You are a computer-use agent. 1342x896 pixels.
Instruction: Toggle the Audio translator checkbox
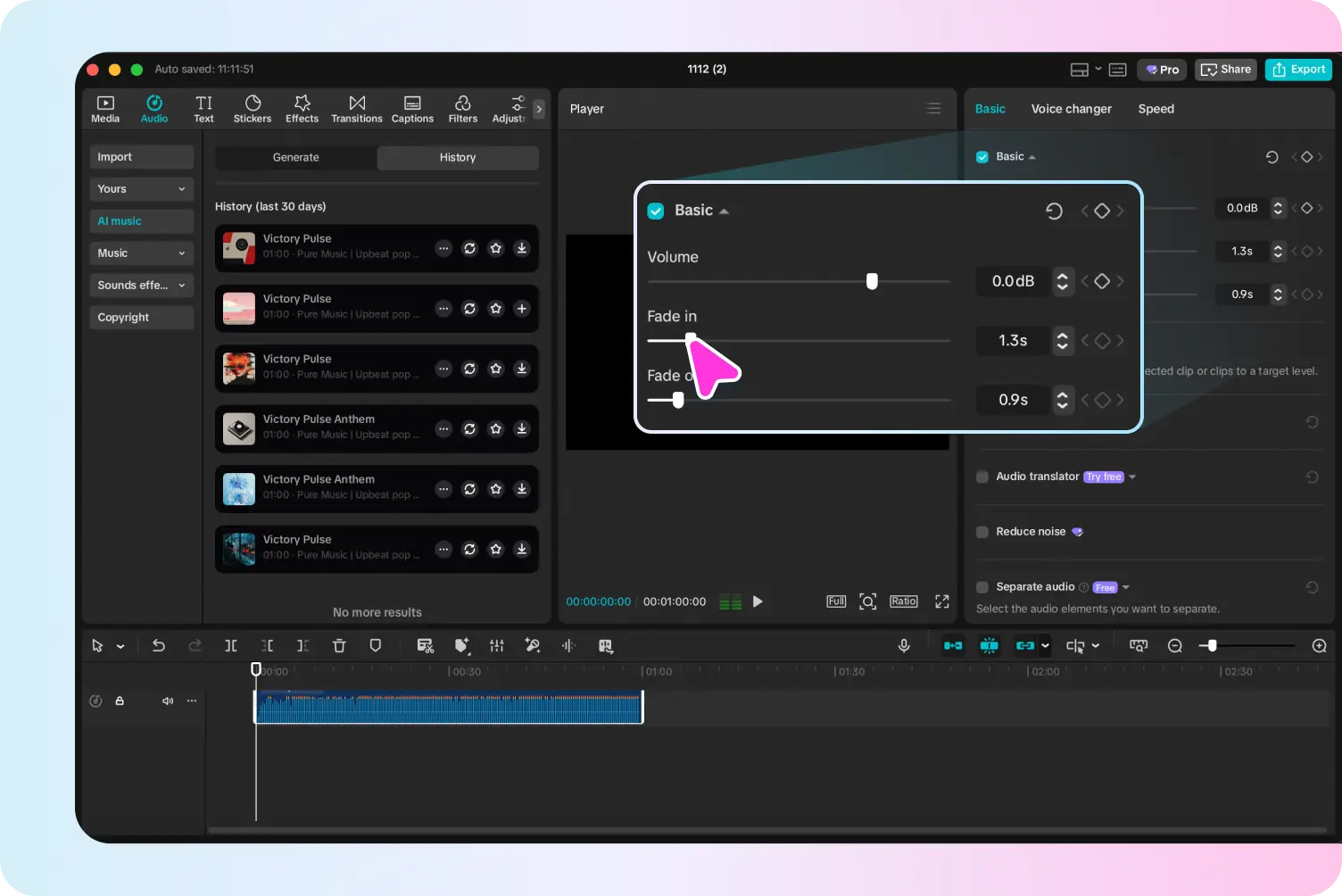click(x=981, y=476)
